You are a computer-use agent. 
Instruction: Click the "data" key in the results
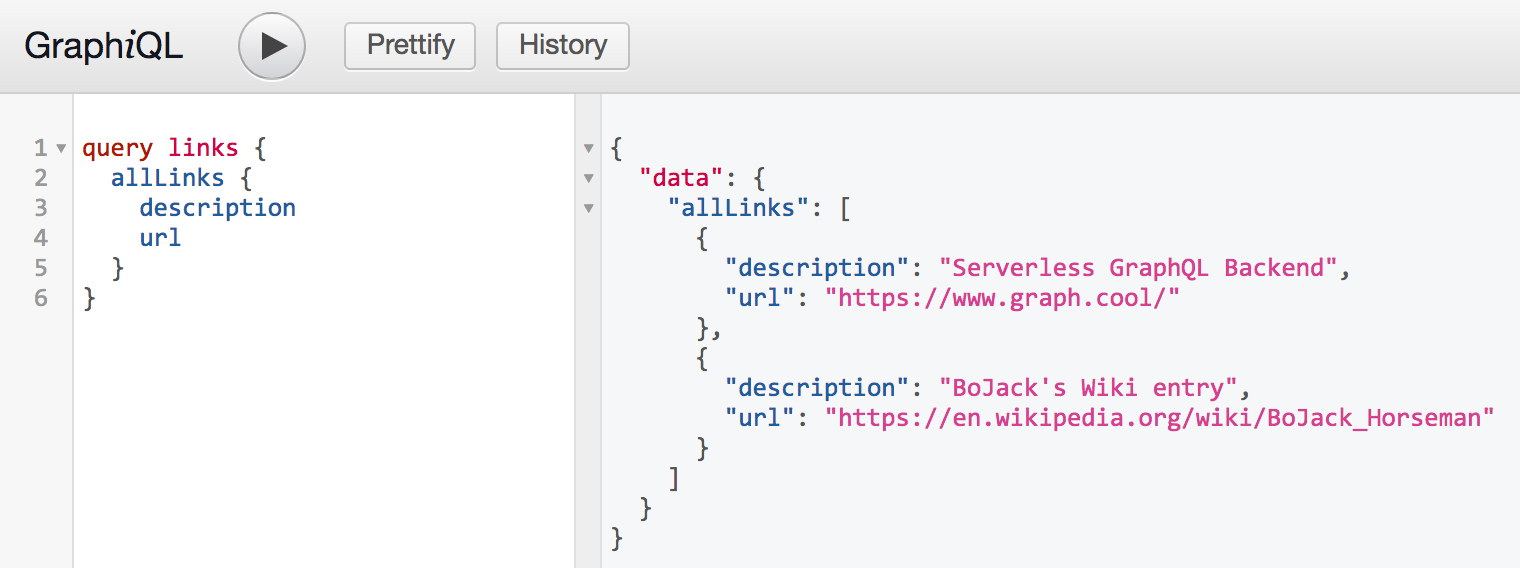[680, 179]
